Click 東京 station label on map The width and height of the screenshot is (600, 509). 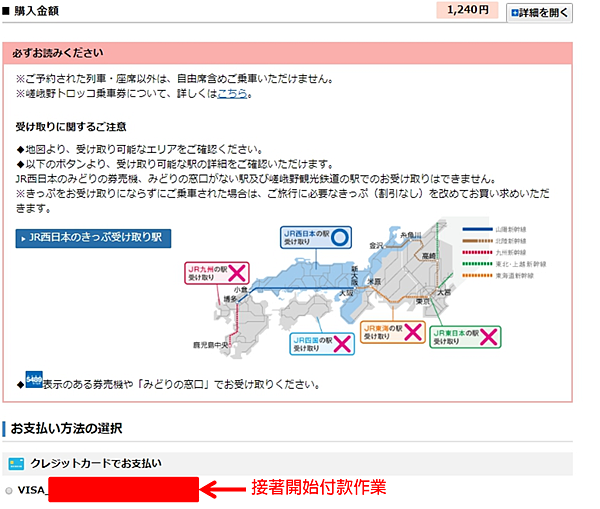click(x=423, y=301)
